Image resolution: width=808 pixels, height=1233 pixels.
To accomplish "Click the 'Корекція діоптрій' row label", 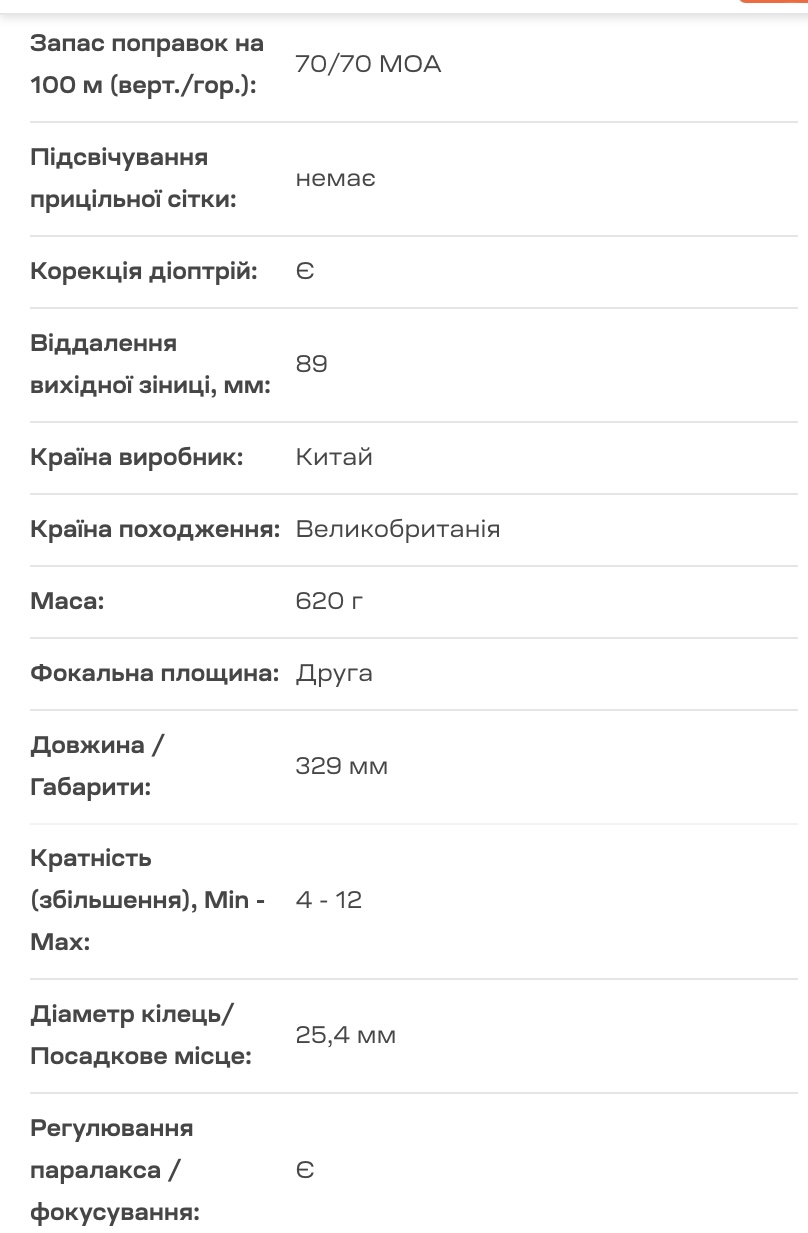I will point(144,272).
